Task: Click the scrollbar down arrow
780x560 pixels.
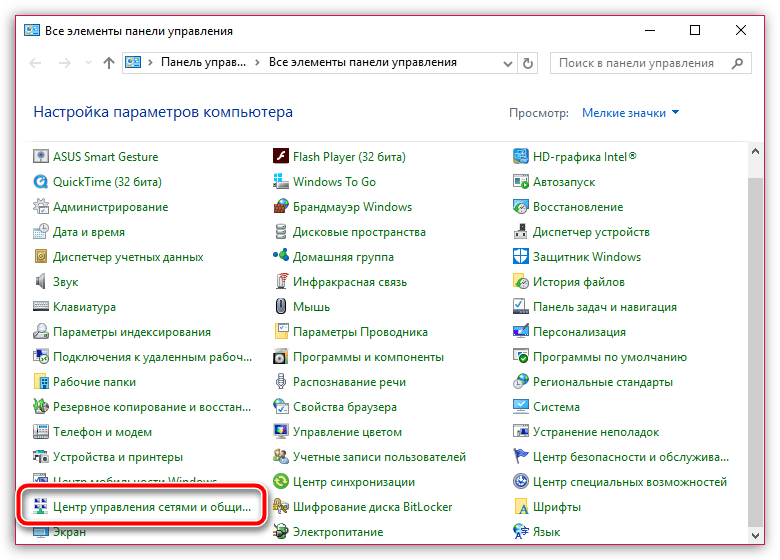Action: click(755, 536)
